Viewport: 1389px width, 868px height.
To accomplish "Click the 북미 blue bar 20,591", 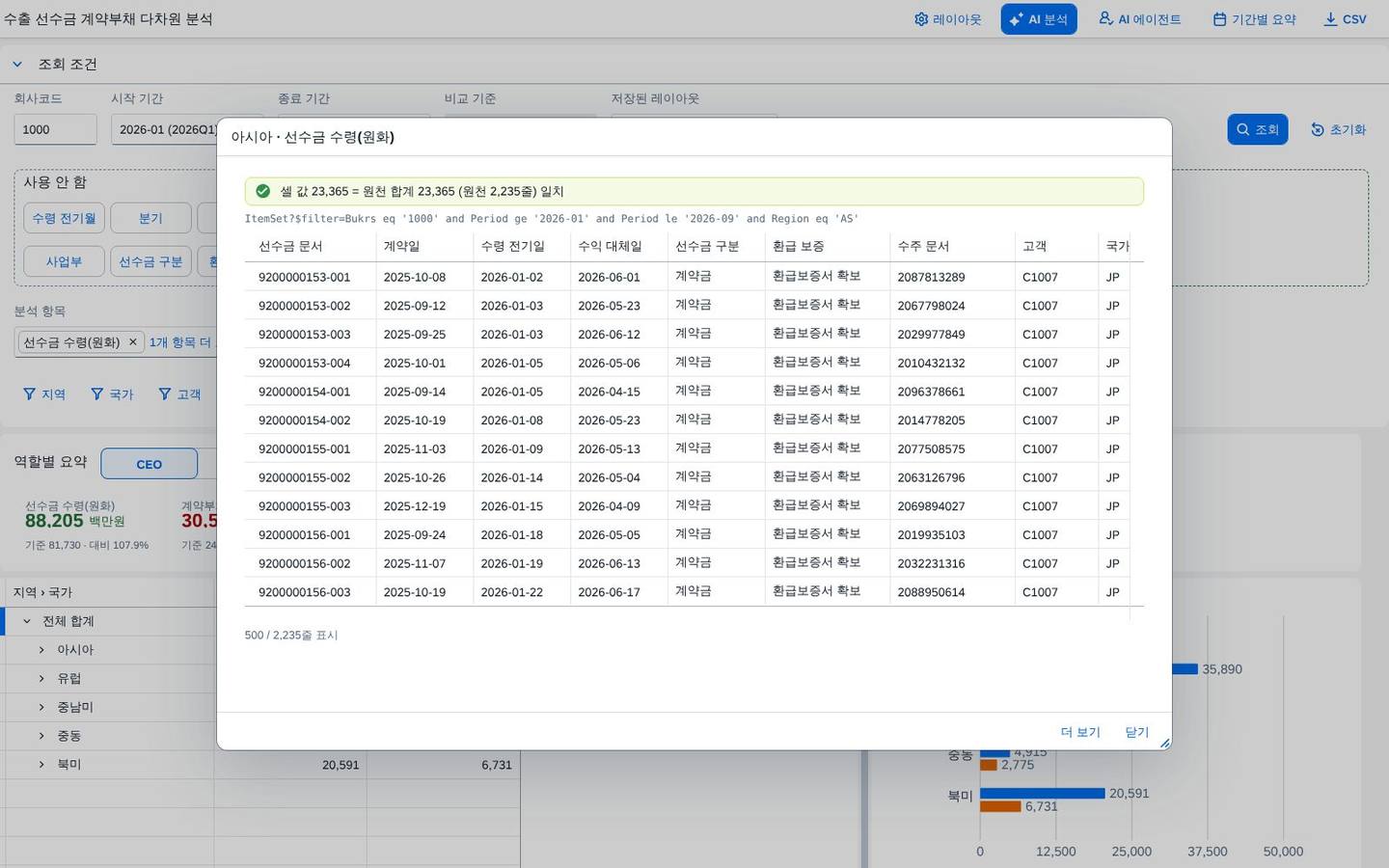I will (x=1043, y=793).
